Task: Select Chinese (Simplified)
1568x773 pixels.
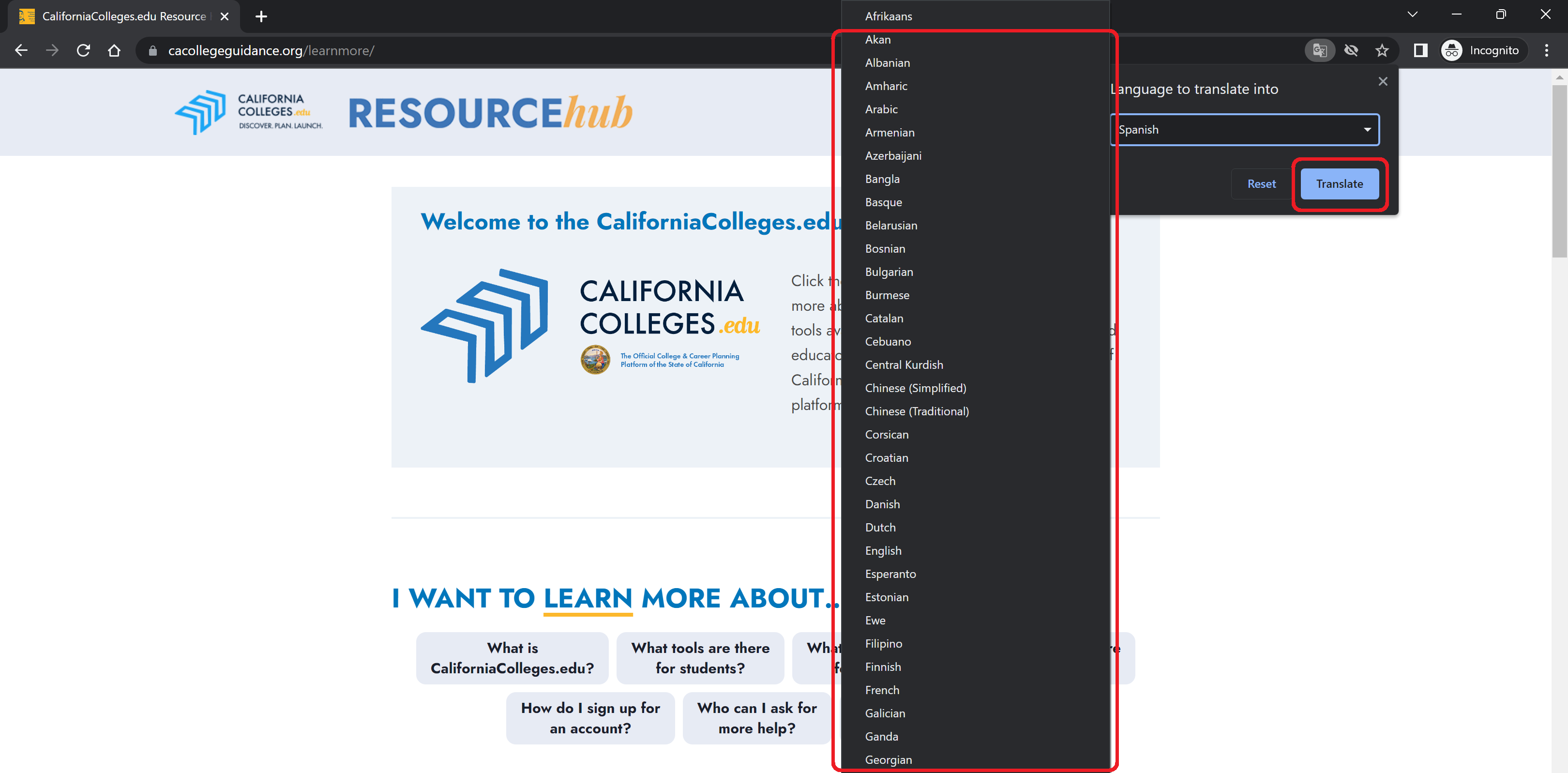Action: pyautogui.click(x=975, y=388)
